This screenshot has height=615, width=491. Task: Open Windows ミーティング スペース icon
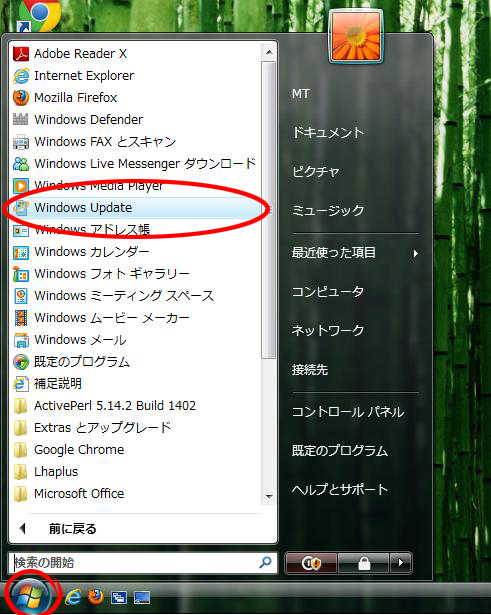(21, 296)
